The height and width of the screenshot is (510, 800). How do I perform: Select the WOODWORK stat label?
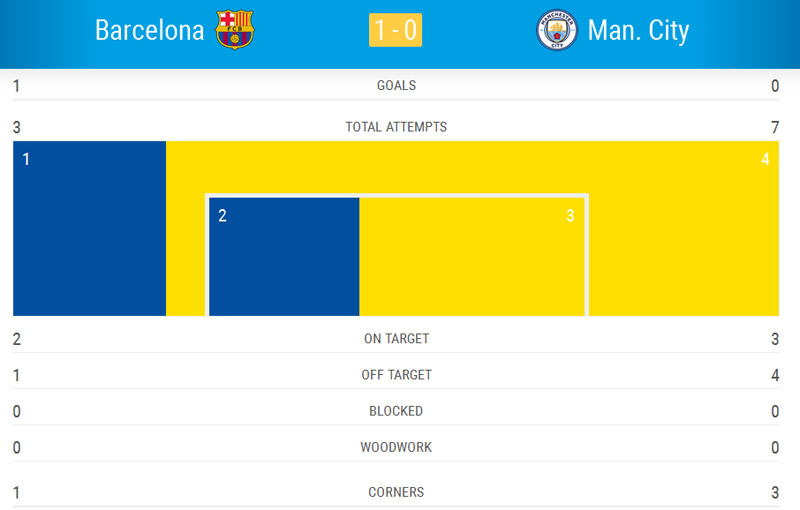click(396, 447)
